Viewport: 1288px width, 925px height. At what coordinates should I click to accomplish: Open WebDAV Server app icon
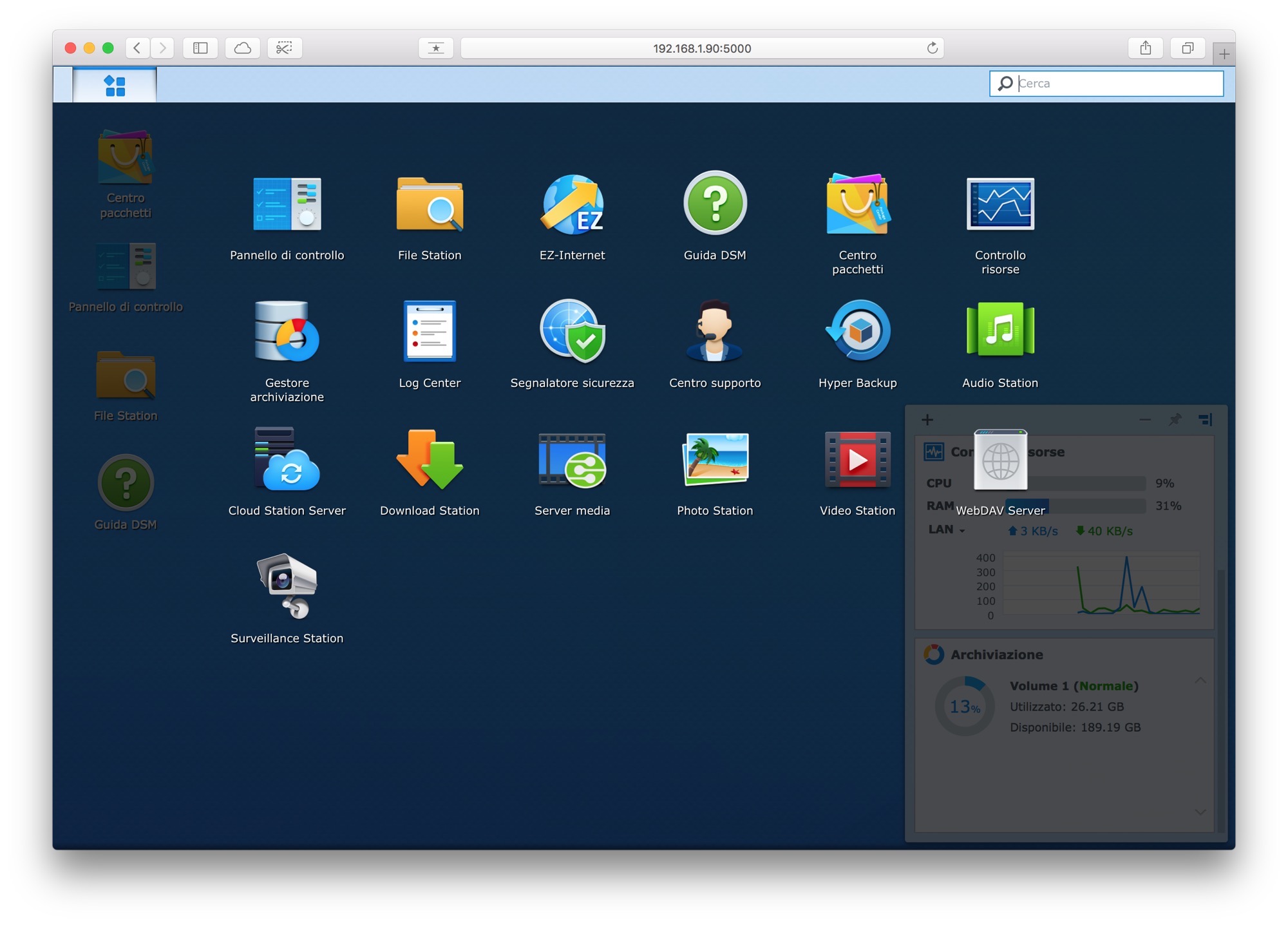click(1000, 461)
